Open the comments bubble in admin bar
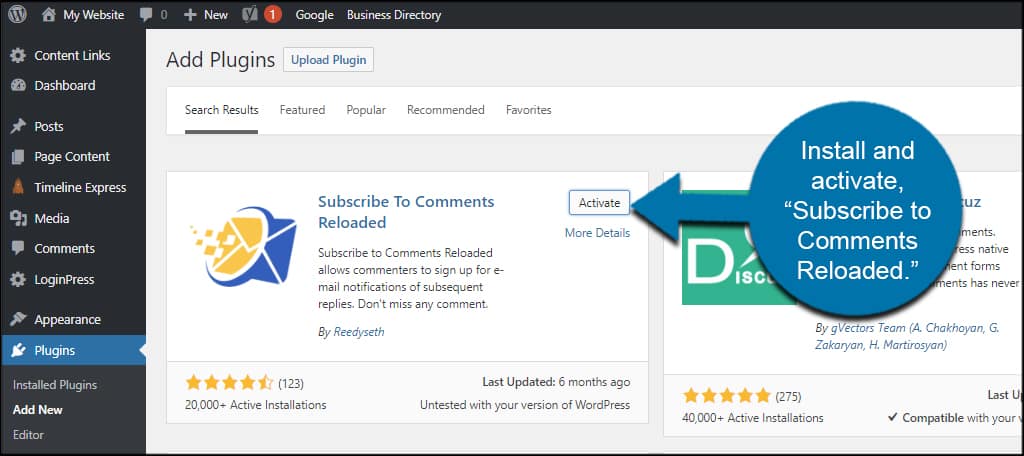Image resolution: width=1024 pixels, height=456 pixels. [153, 15]
